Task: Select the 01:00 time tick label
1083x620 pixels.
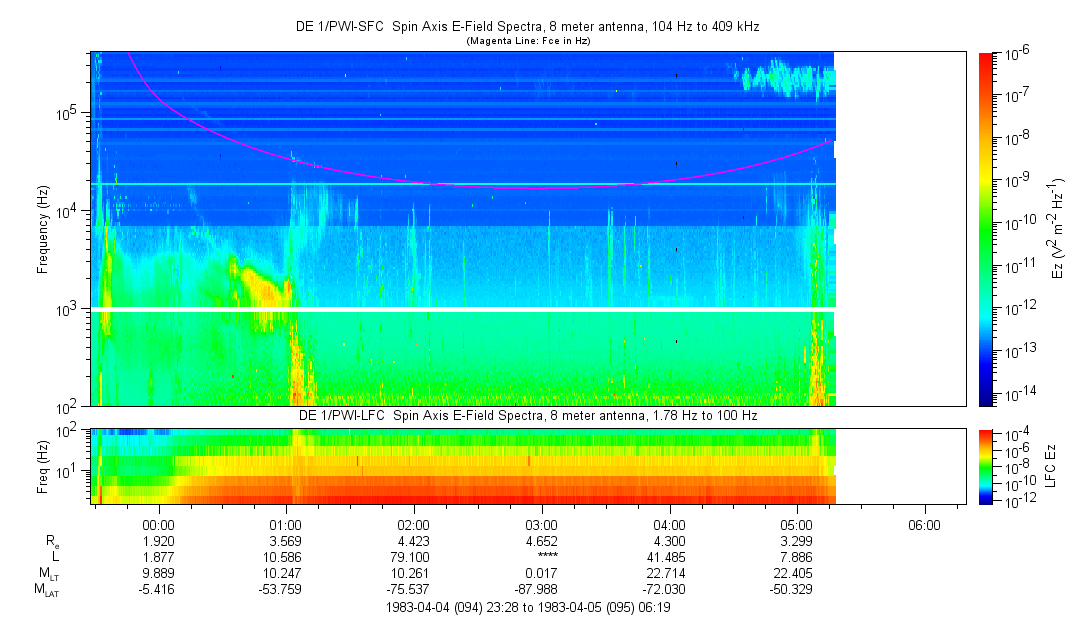Action: [x=286, y=524]
